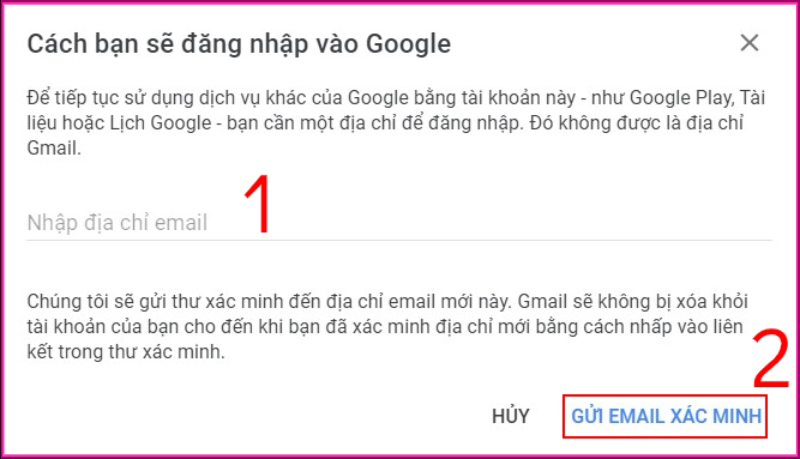Click 'kết trong thư xác minh.' line

point(126,352)
